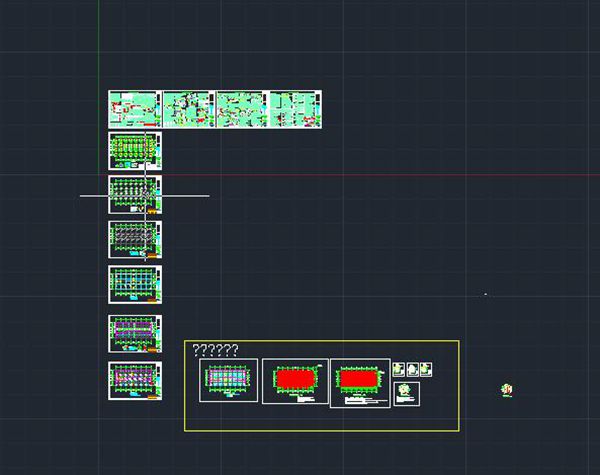Viewport: 600px width, 475px height.
Task: Click the bottom sheet in the left column
Action: pyautogui.click(x=135, y=382)
